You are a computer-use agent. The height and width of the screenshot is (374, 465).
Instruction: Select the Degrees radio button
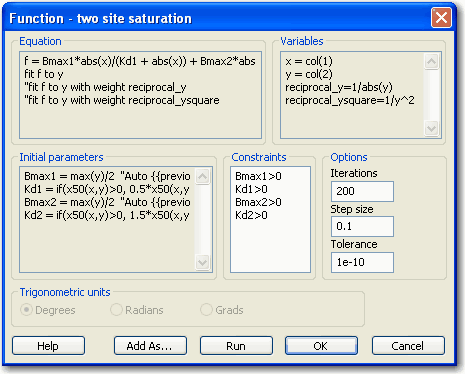pos(26,310)
